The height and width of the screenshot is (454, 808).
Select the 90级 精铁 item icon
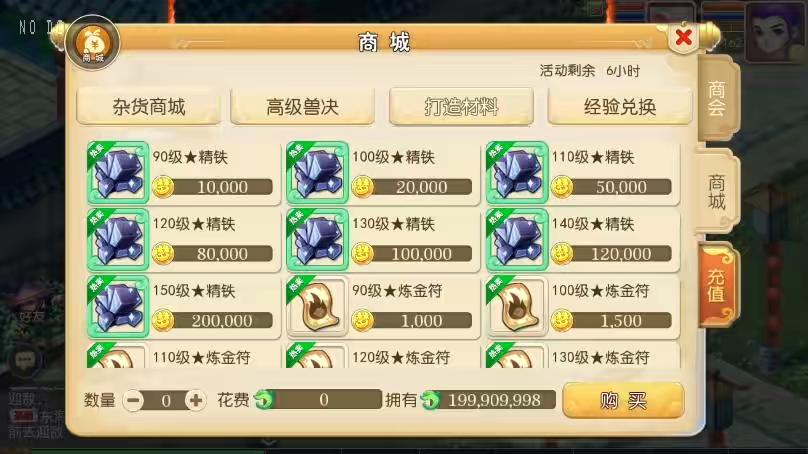tap(119, 172)
